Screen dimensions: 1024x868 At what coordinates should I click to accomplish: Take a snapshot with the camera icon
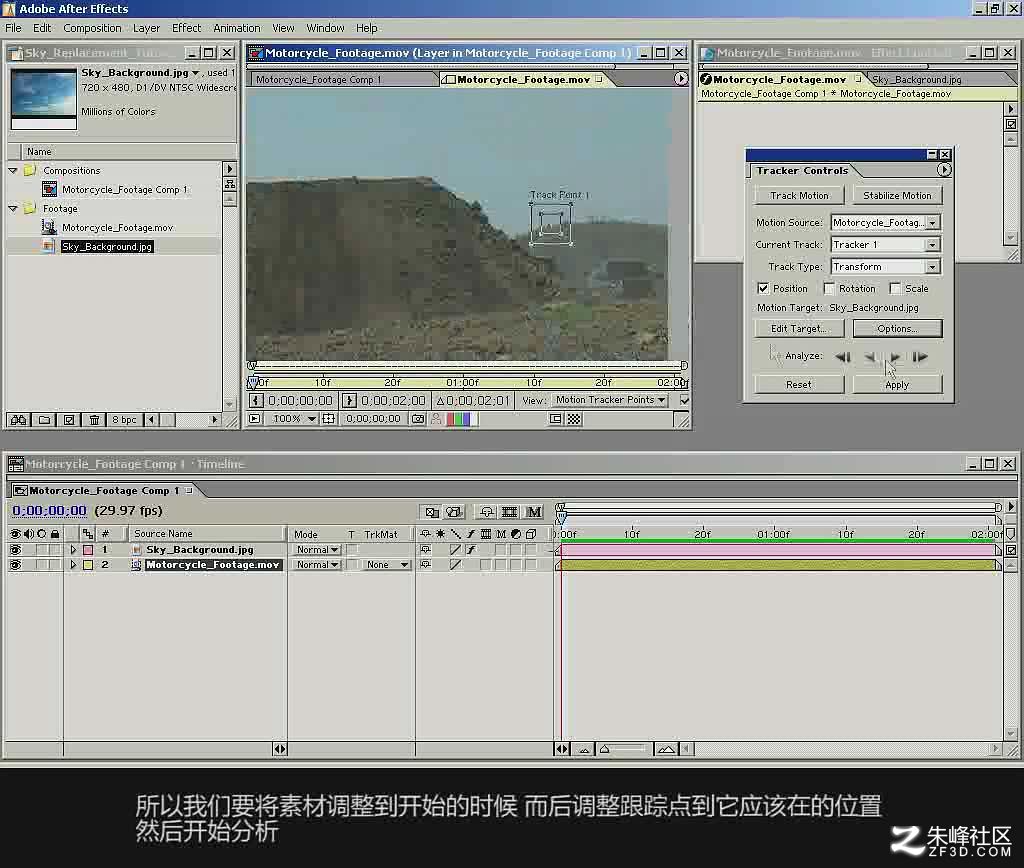coord(419,419)
